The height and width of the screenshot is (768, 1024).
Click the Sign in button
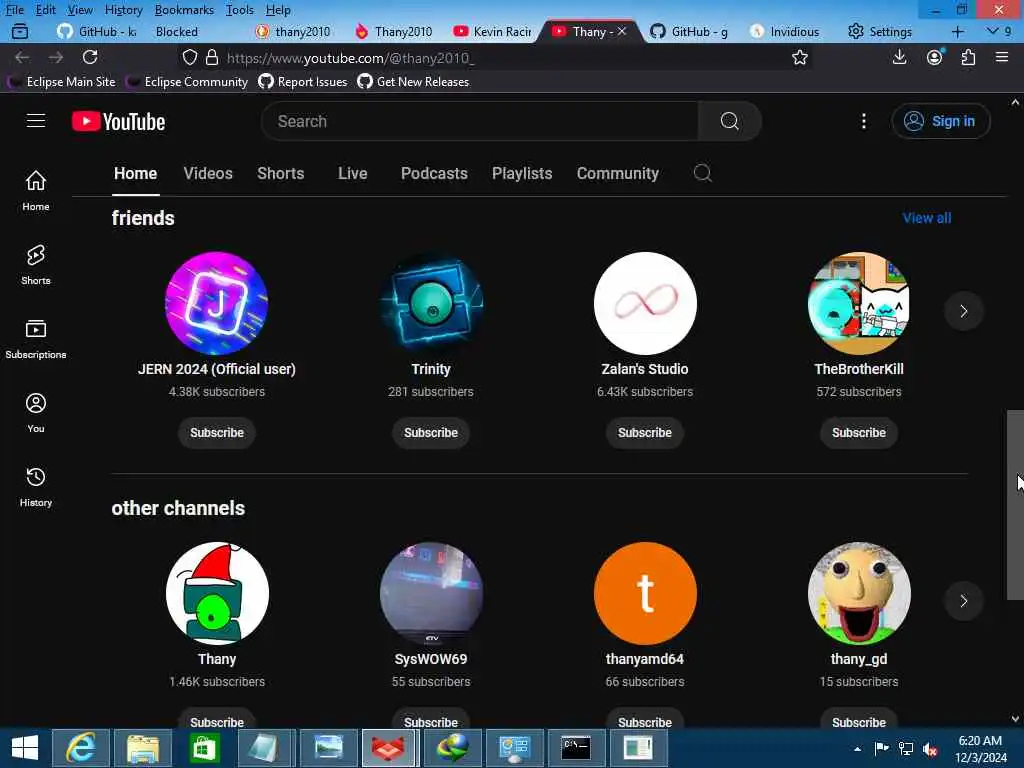tap(940, 121)
